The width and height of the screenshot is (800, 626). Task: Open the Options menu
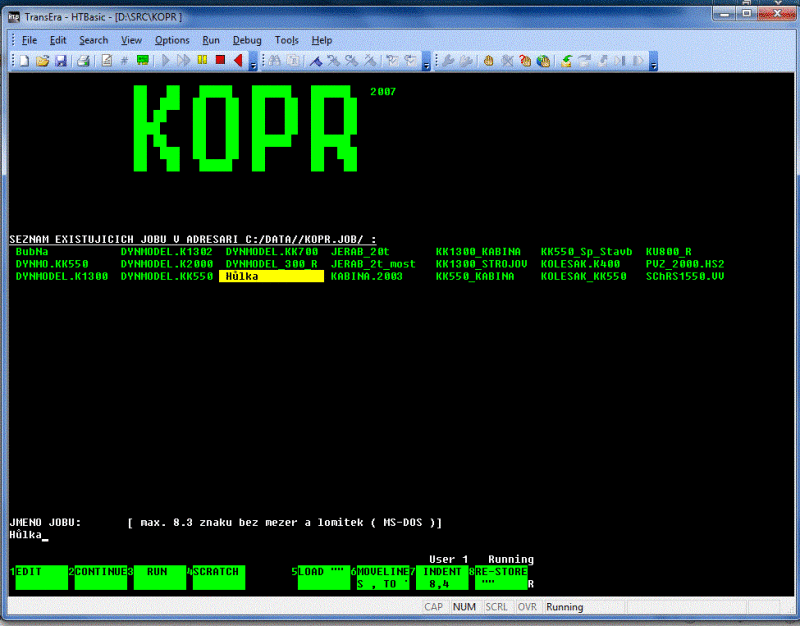tap(172, 40)
